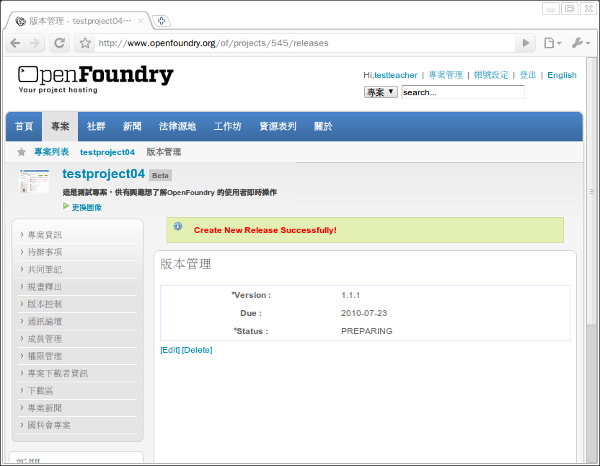Open the 社群 navigation tab
The height and width of the screenshot is (466, 600).
click(x=96, y=126)
